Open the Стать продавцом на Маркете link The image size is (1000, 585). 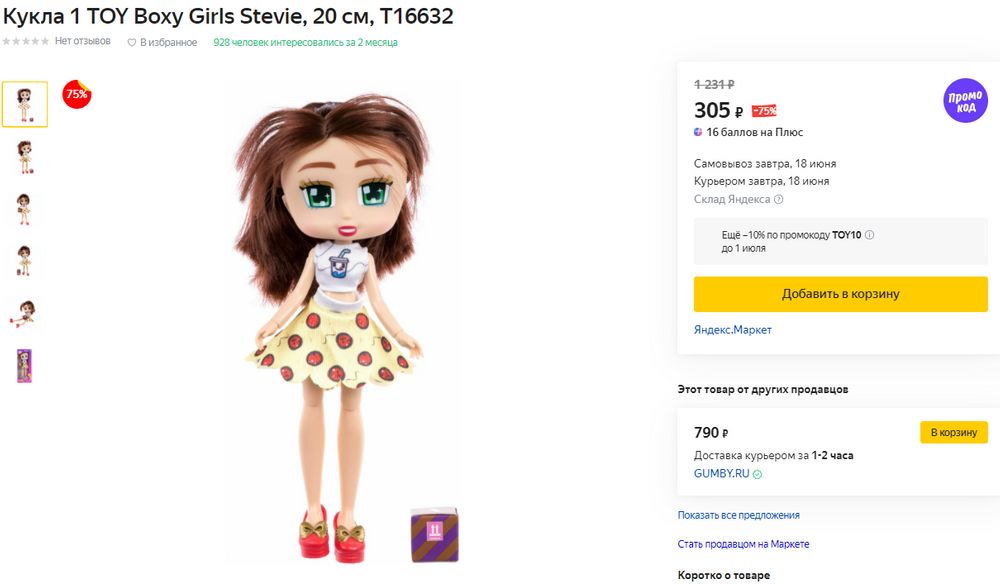coord(743,544)
